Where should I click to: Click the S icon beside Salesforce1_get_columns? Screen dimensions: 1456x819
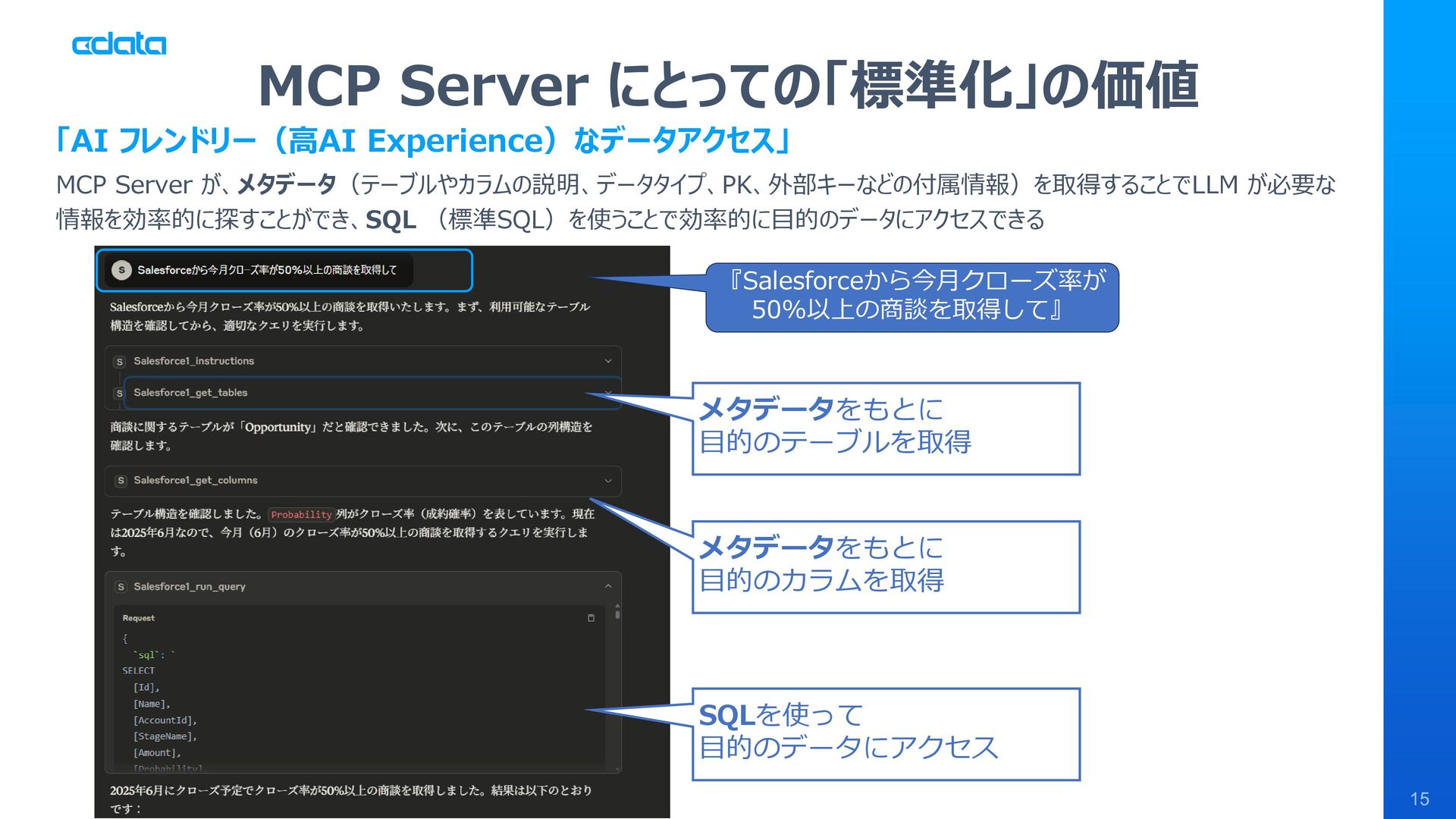(x=121, y=481)
